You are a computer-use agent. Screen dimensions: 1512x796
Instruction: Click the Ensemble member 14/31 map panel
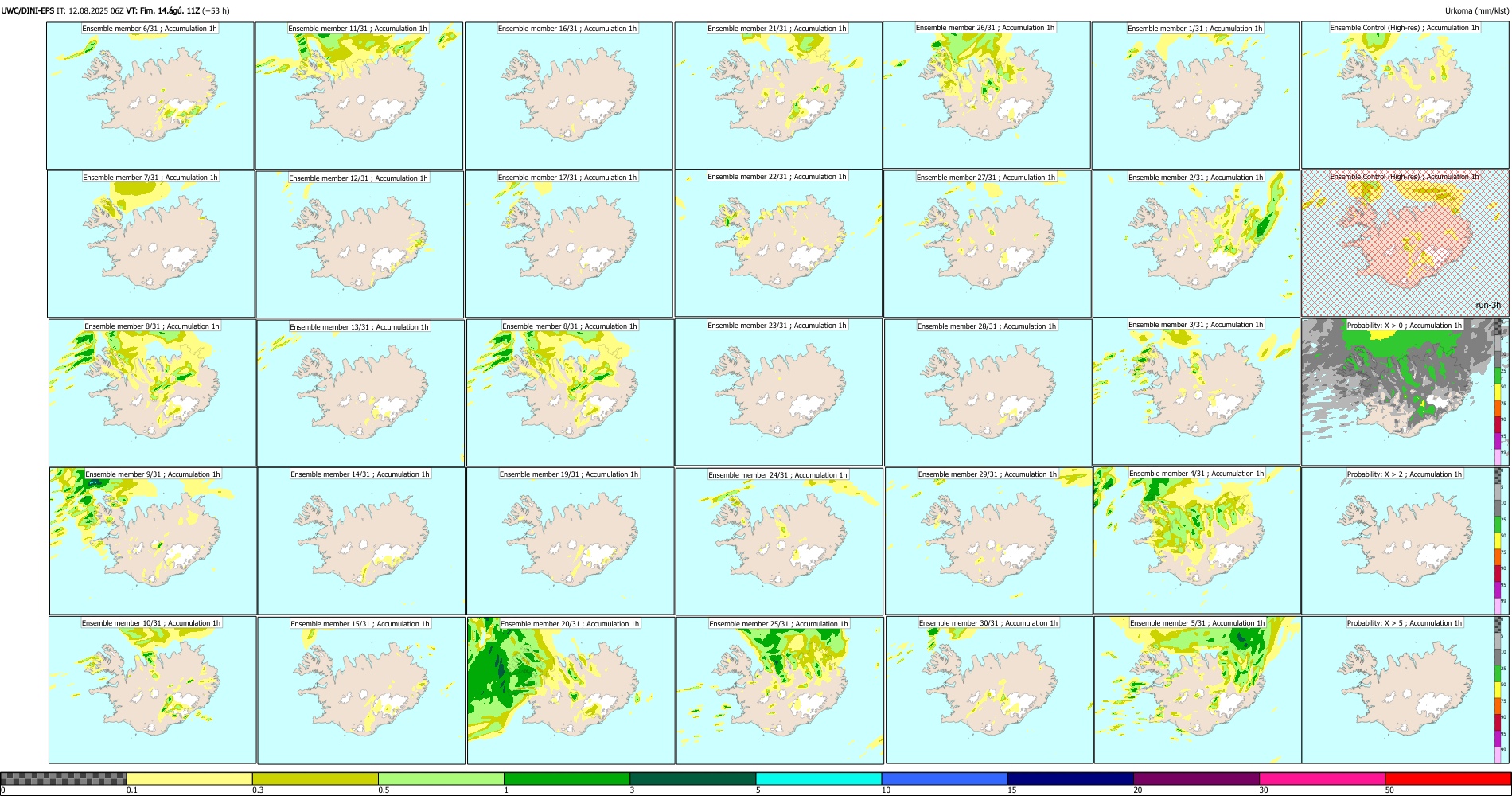361,540
